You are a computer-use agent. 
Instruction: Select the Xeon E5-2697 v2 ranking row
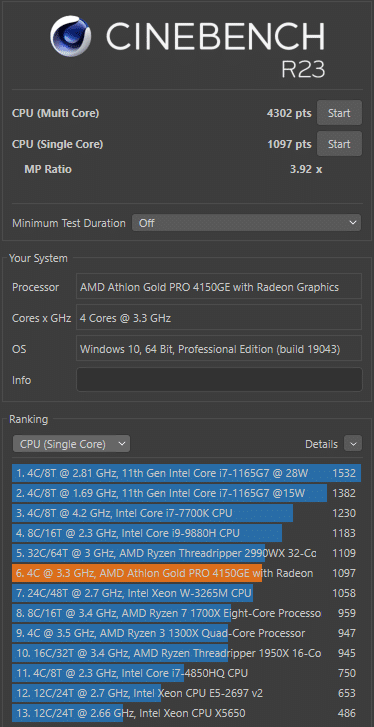point(186,693)
